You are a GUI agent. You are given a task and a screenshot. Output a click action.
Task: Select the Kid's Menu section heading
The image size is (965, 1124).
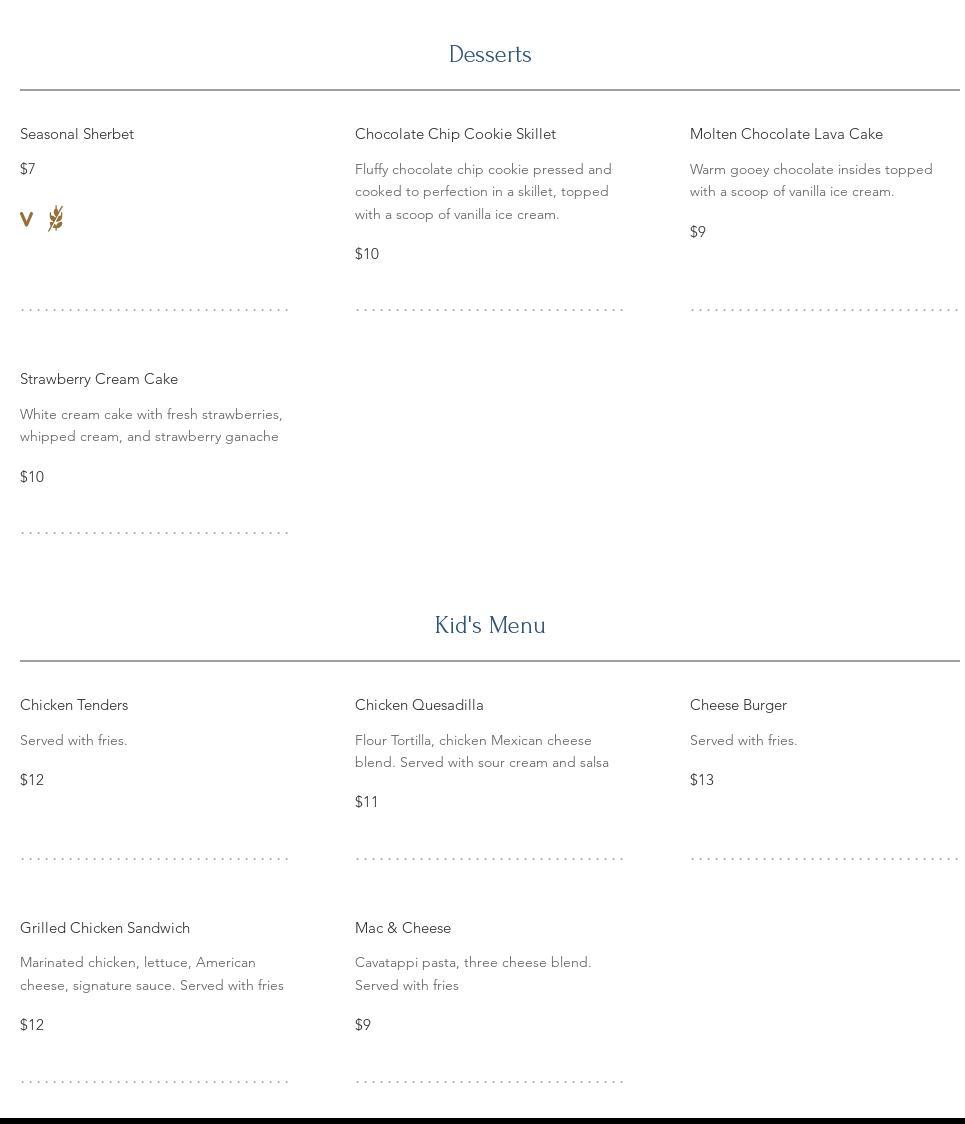pyautogui.click(x=490, y=626)
